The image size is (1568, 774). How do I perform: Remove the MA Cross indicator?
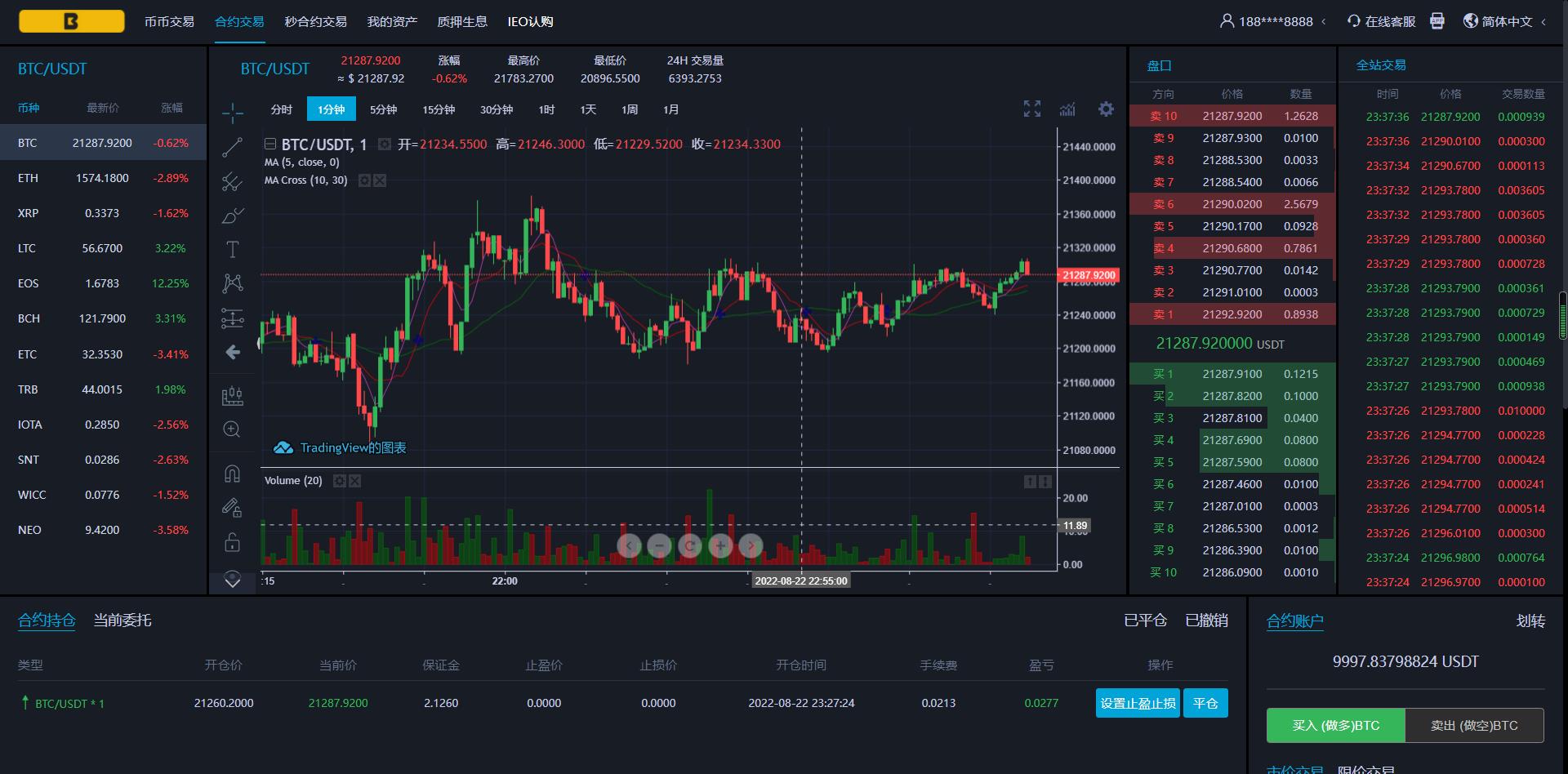(380, 180)
